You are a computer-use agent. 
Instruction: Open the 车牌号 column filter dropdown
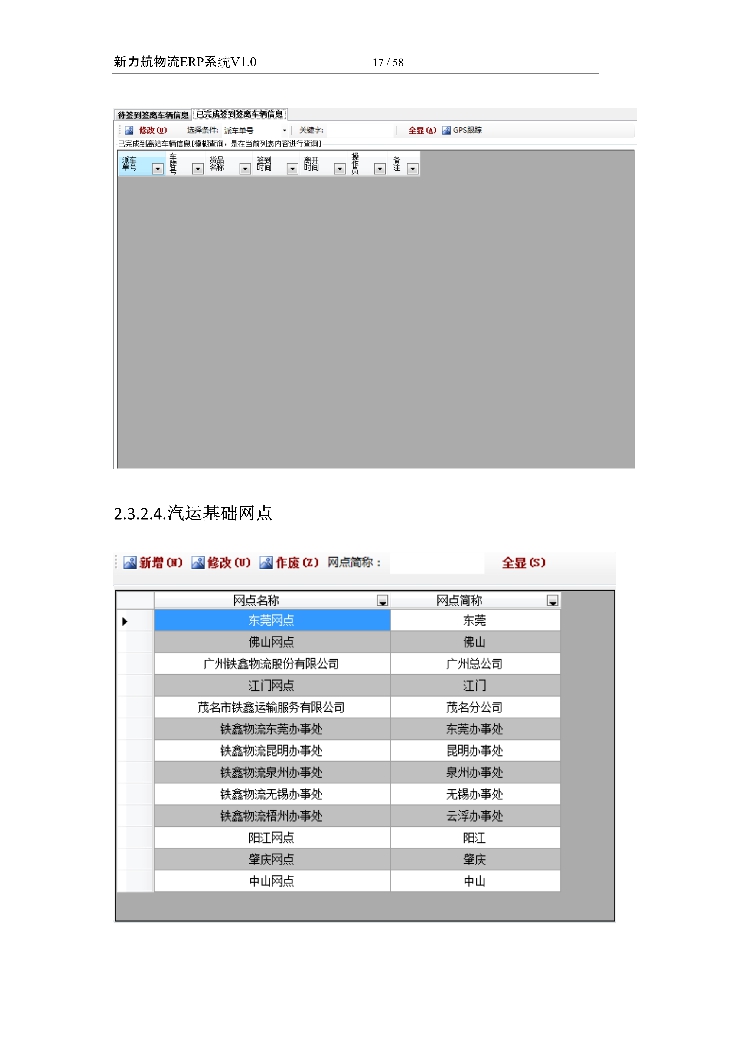[197, 169]
